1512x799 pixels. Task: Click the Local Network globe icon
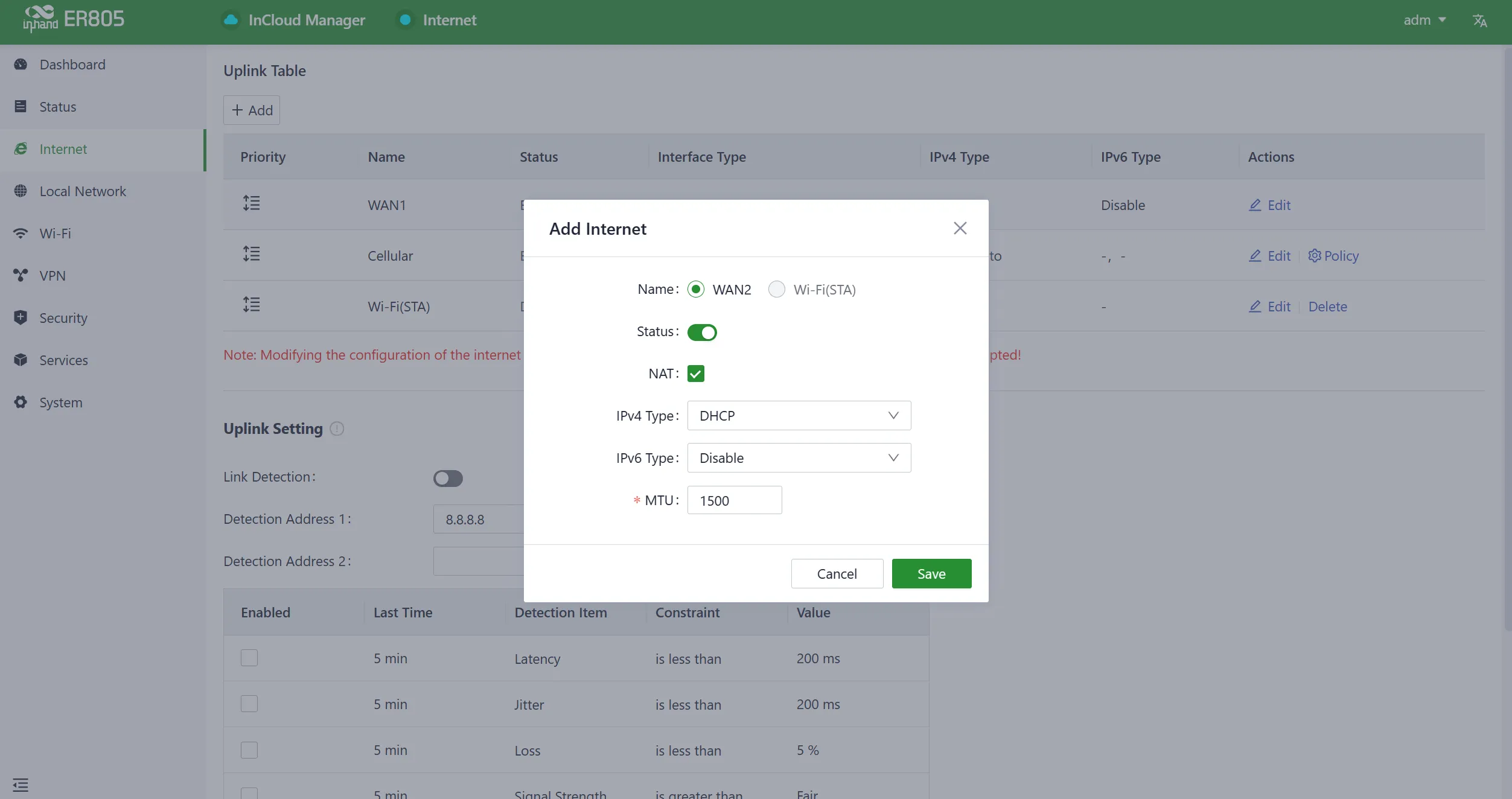21,191
